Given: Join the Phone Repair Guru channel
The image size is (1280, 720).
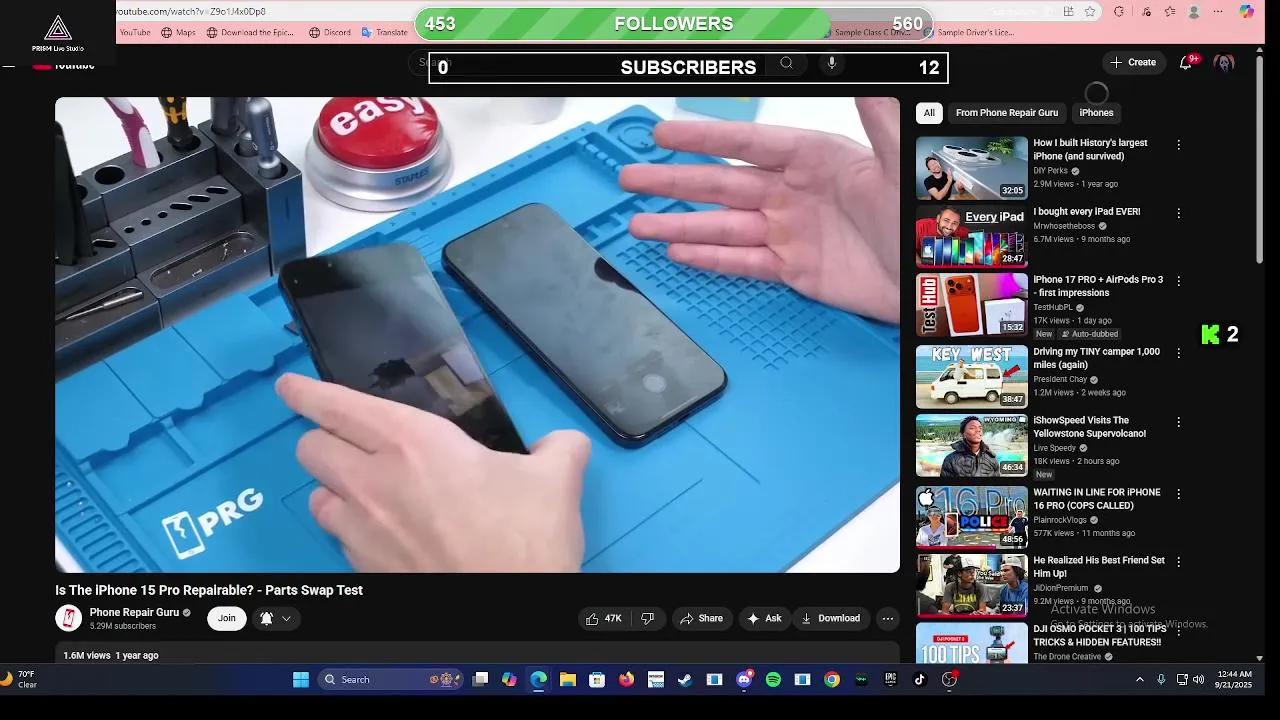Looking at the screenshot, I should coord(227,618).
